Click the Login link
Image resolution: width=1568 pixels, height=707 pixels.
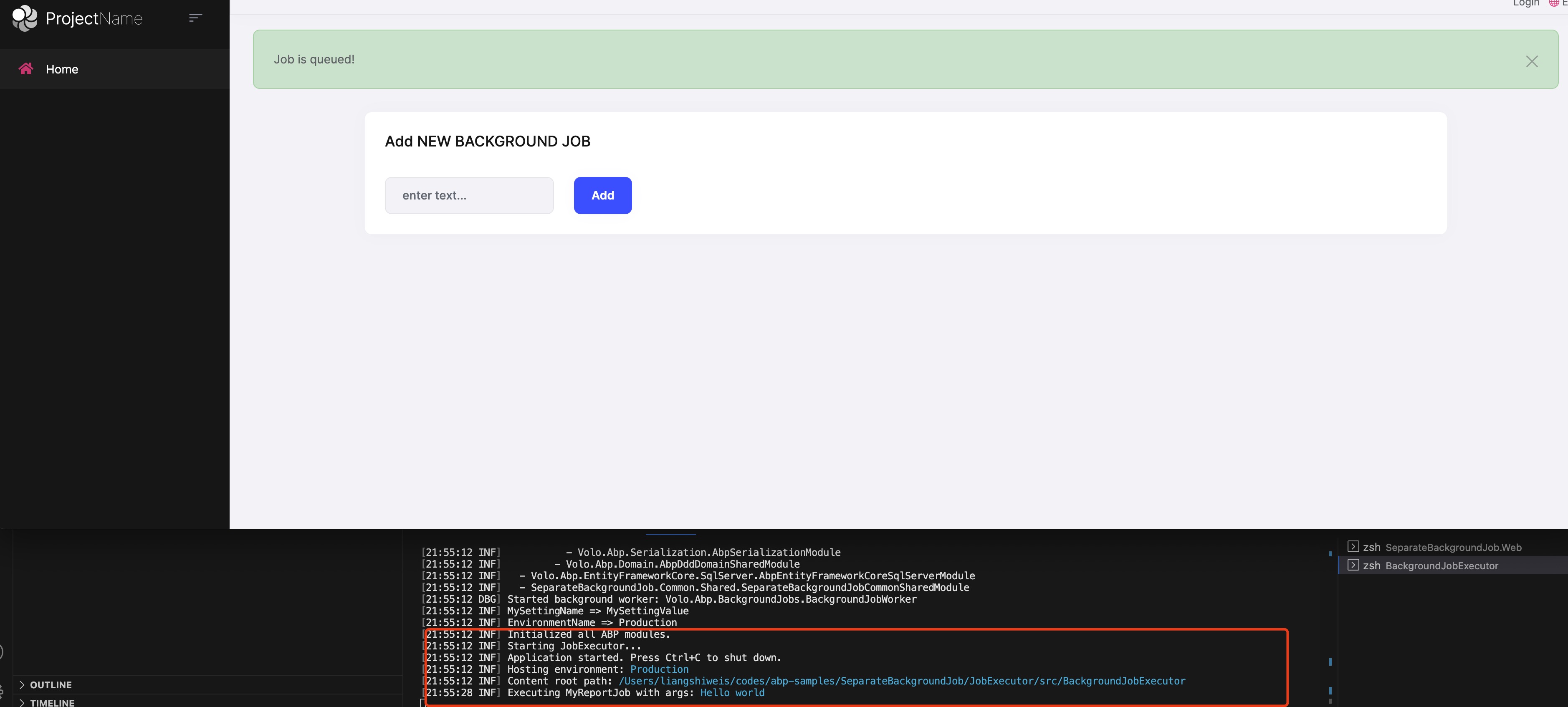coord(1525,3)
